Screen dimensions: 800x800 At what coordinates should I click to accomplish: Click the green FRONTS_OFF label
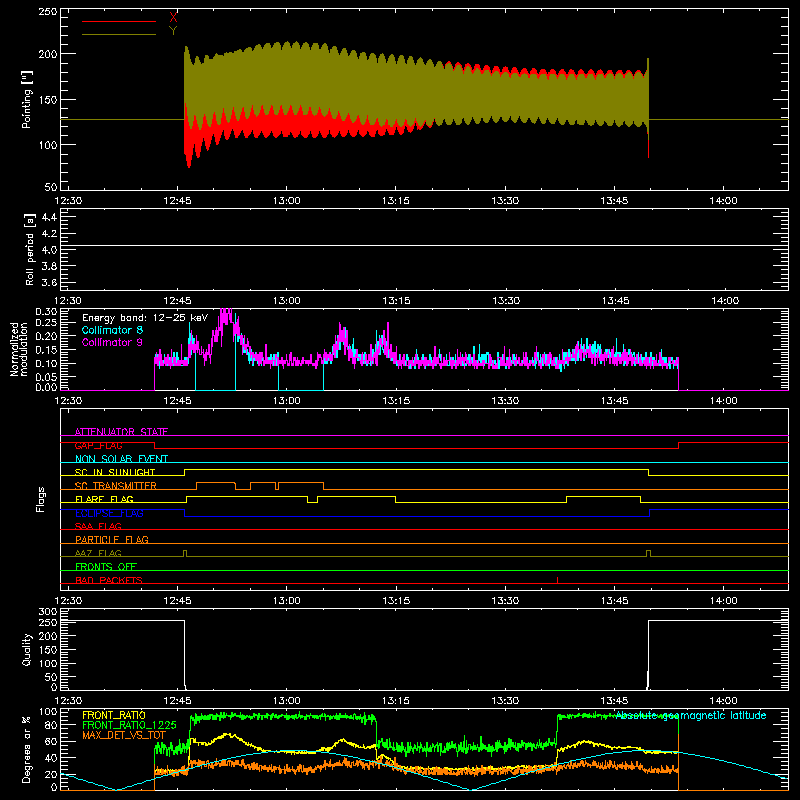click(106, 566)
